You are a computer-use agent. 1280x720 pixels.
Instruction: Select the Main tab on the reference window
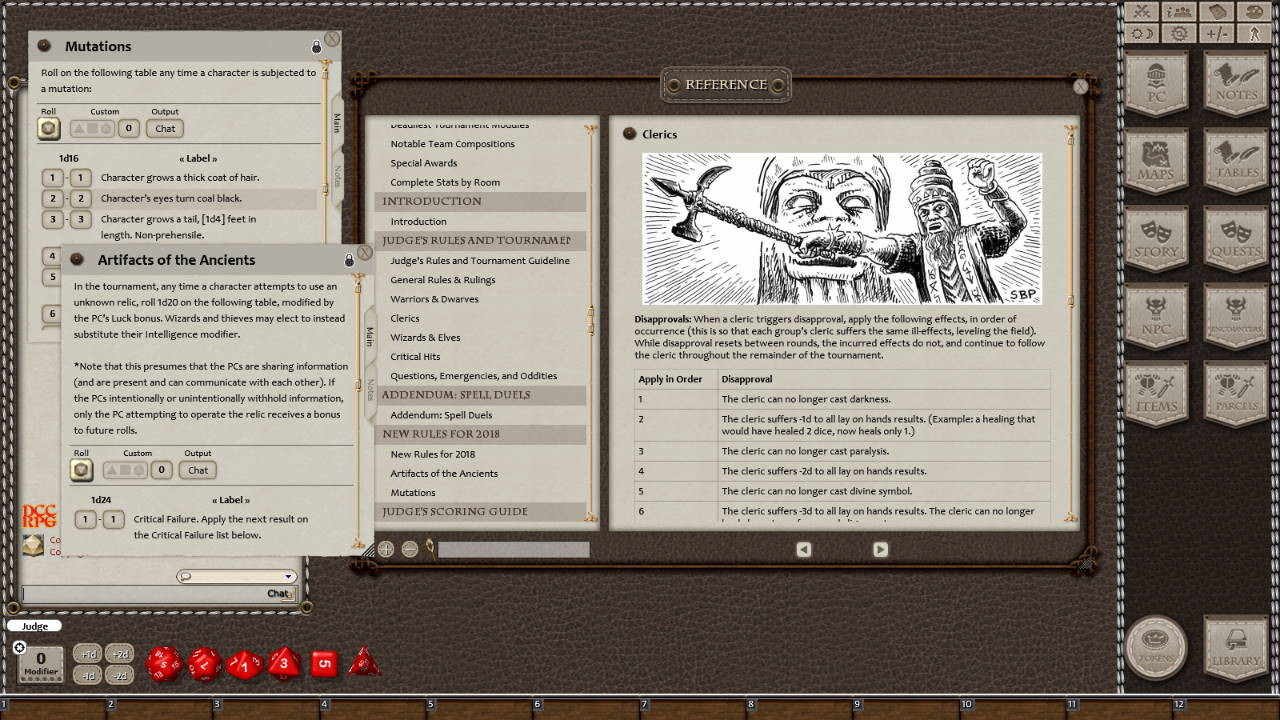[x=369, y=336]
